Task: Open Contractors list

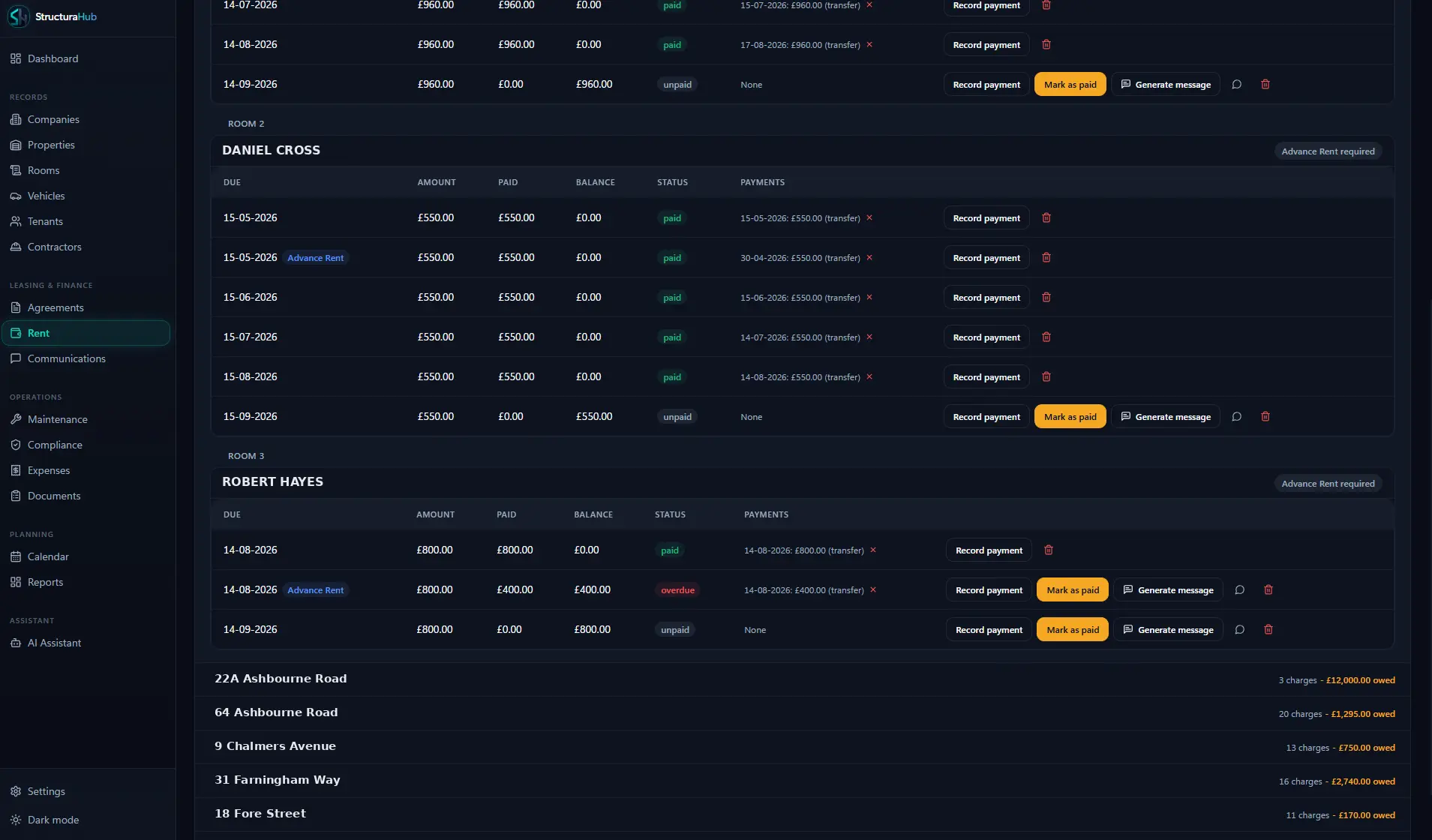Action: (54, 247)
